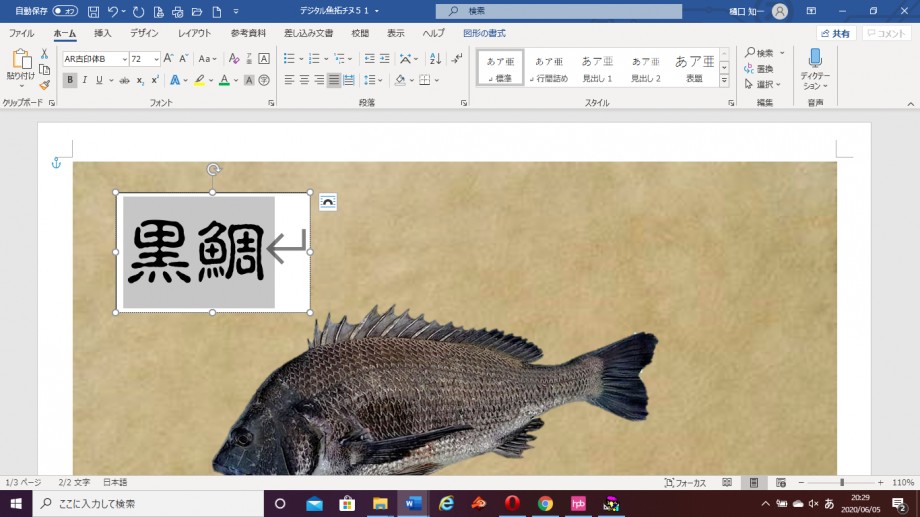Align text right
This screenshot has width=920, height=517.
tap(319, 80)
